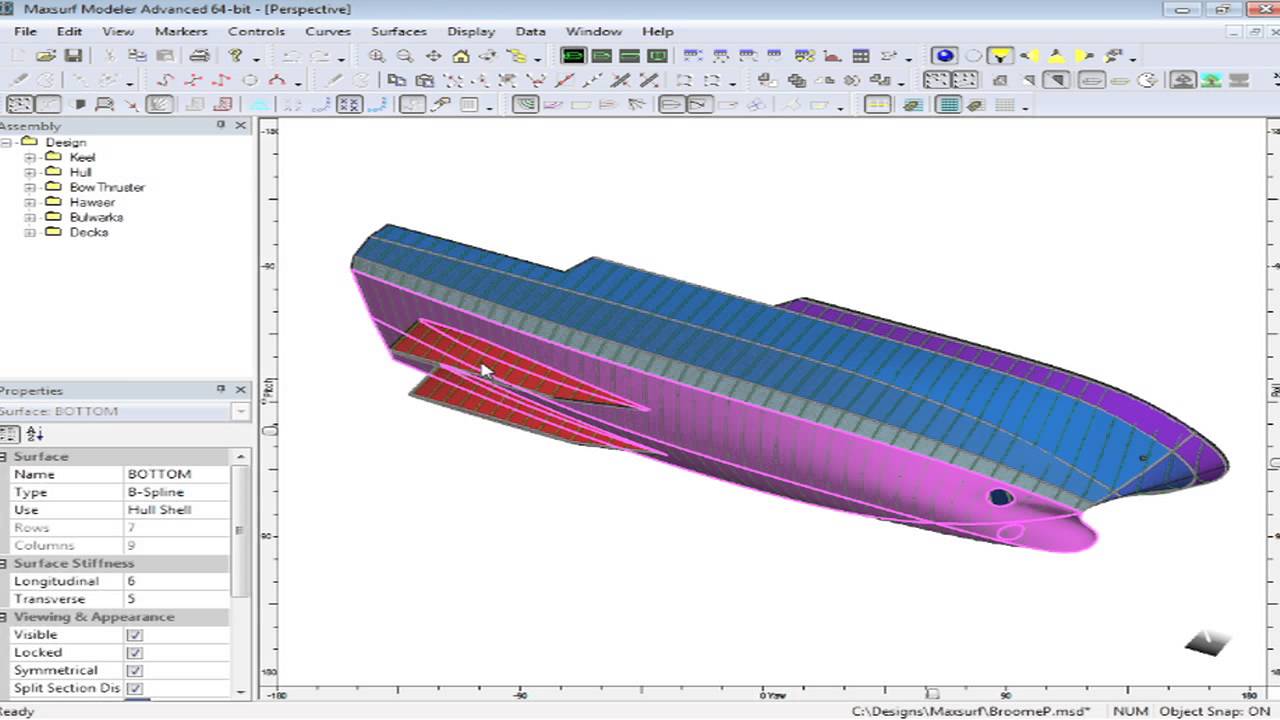
Task: Expand the Bow Thruster tree node
Action: [x=30, y=187]
